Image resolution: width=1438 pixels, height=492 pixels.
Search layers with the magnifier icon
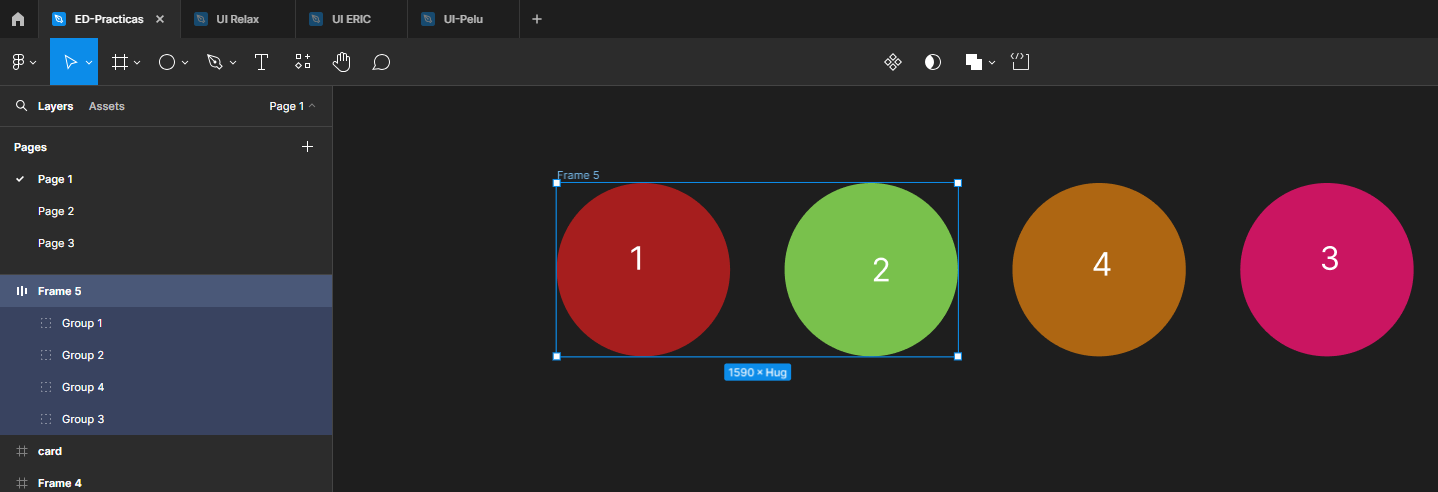pyautogui.click(x=21, y=105)
